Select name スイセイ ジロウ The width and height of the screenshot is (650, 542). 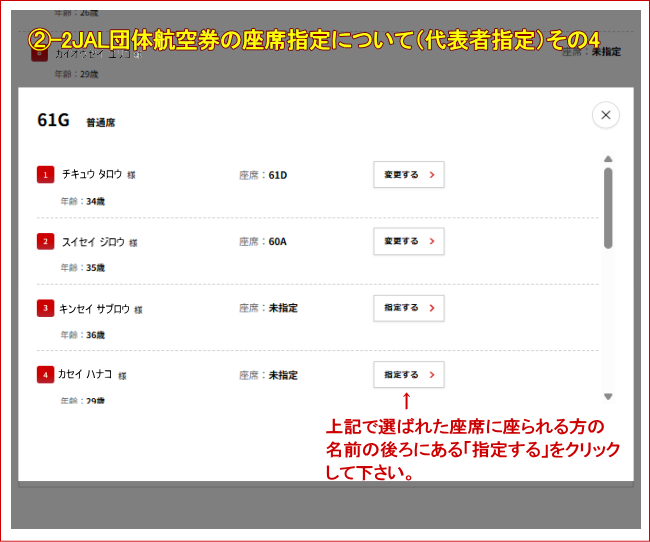pyautogui.click(x=93, y=242)
